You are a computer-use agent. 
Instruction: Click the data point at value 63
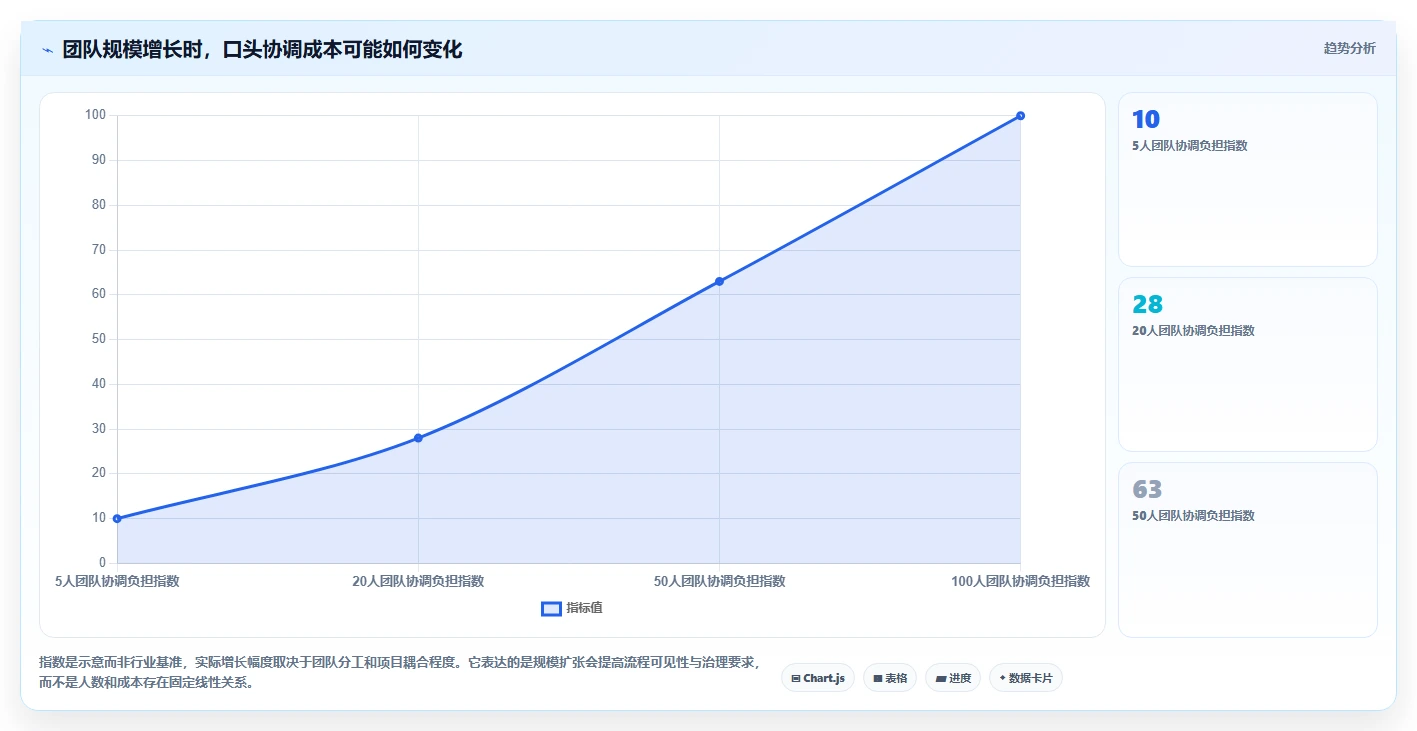[x=719, y=281]
